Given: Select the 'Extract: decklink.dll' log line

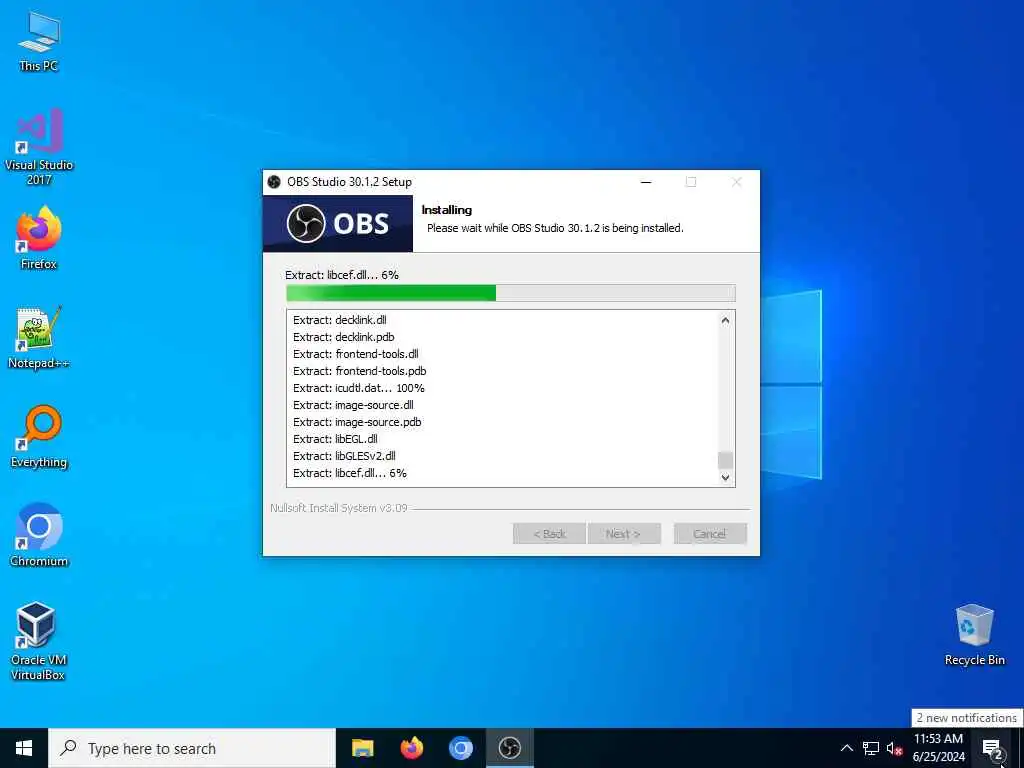Looking at the screenshot, I should 340,320.
